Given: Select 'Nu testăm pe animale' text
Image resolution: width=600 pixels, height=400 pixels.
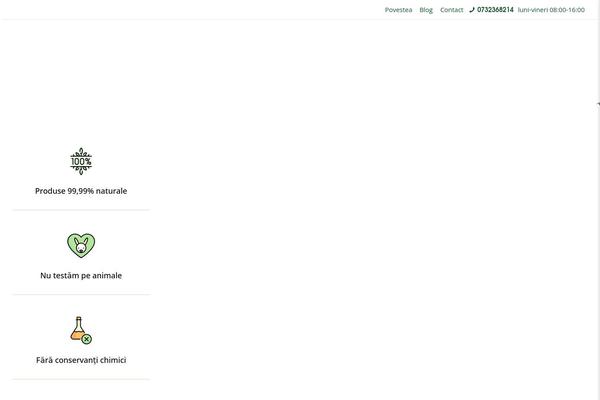Looking at the screenshot, I should [x=81, y=276].
